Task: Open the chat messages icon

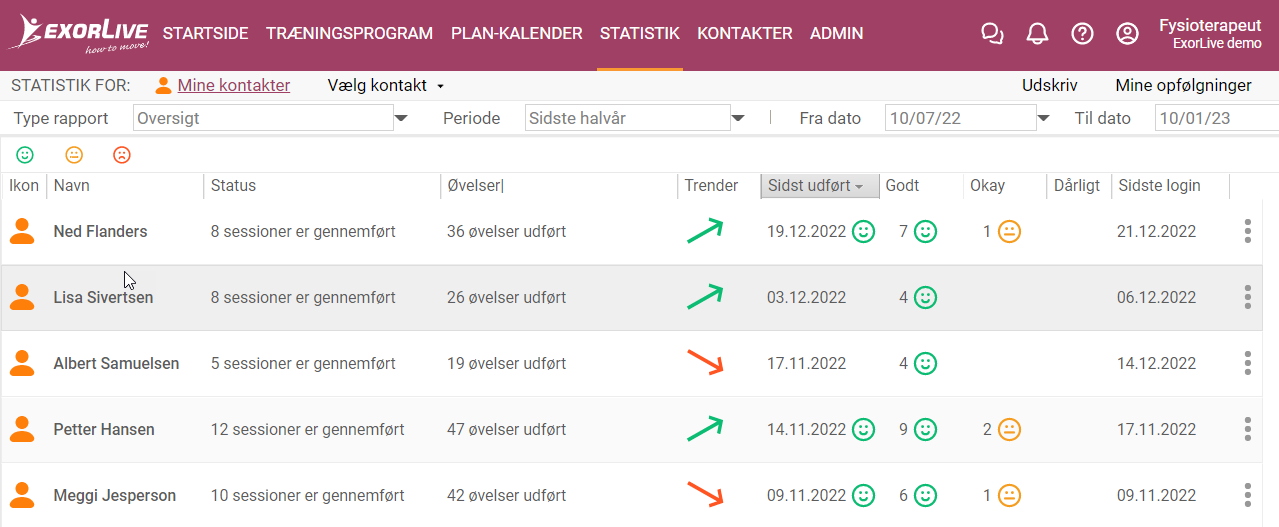Action: coord(992,34)
